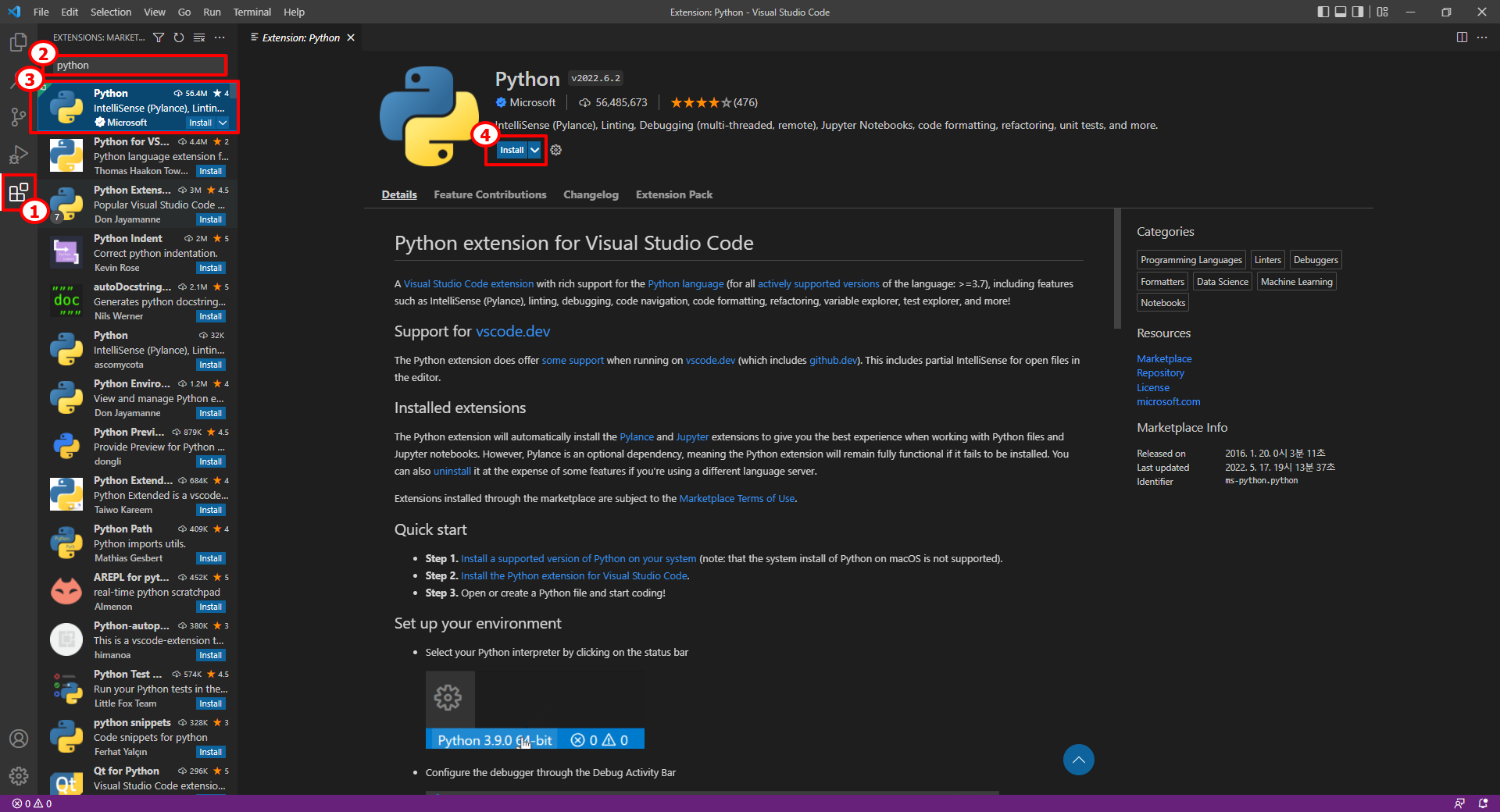Open the Manage gear in activity bar
Viewport: 1500px width, 812px height.
tap(19, 776)
